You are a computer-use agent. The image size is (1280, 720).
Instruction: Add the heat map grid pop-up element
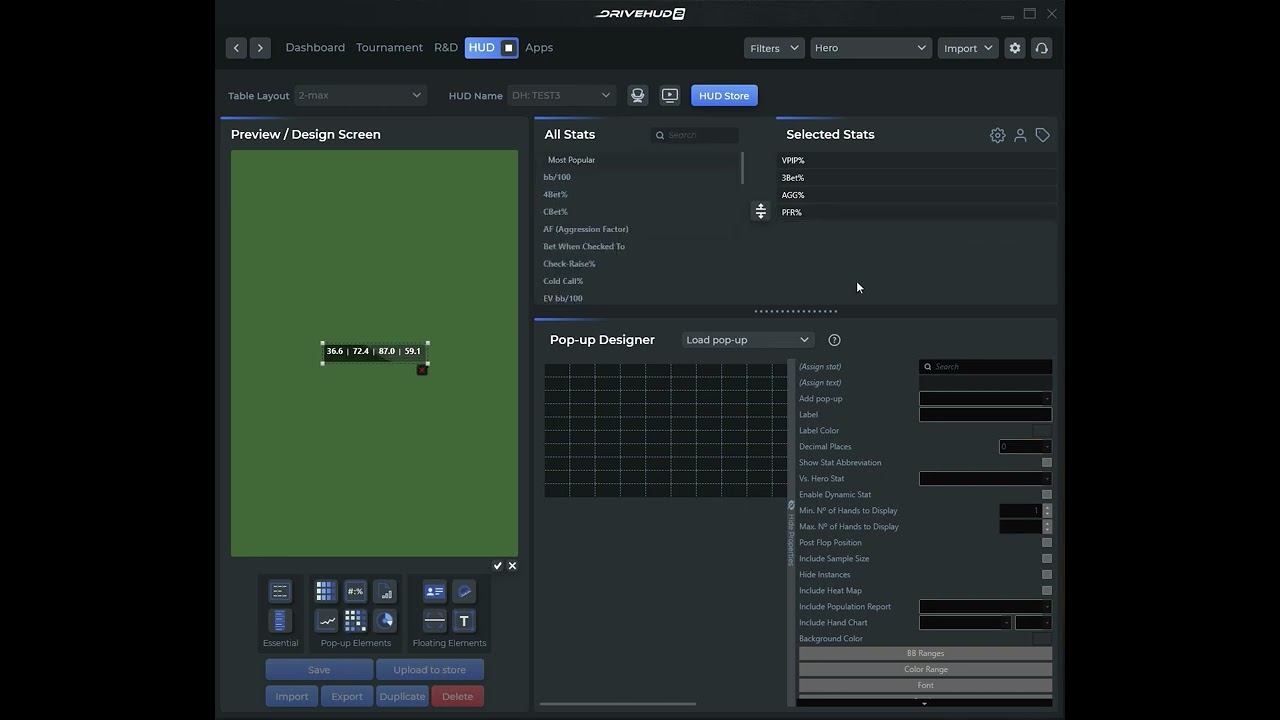(x=324, y=591)
